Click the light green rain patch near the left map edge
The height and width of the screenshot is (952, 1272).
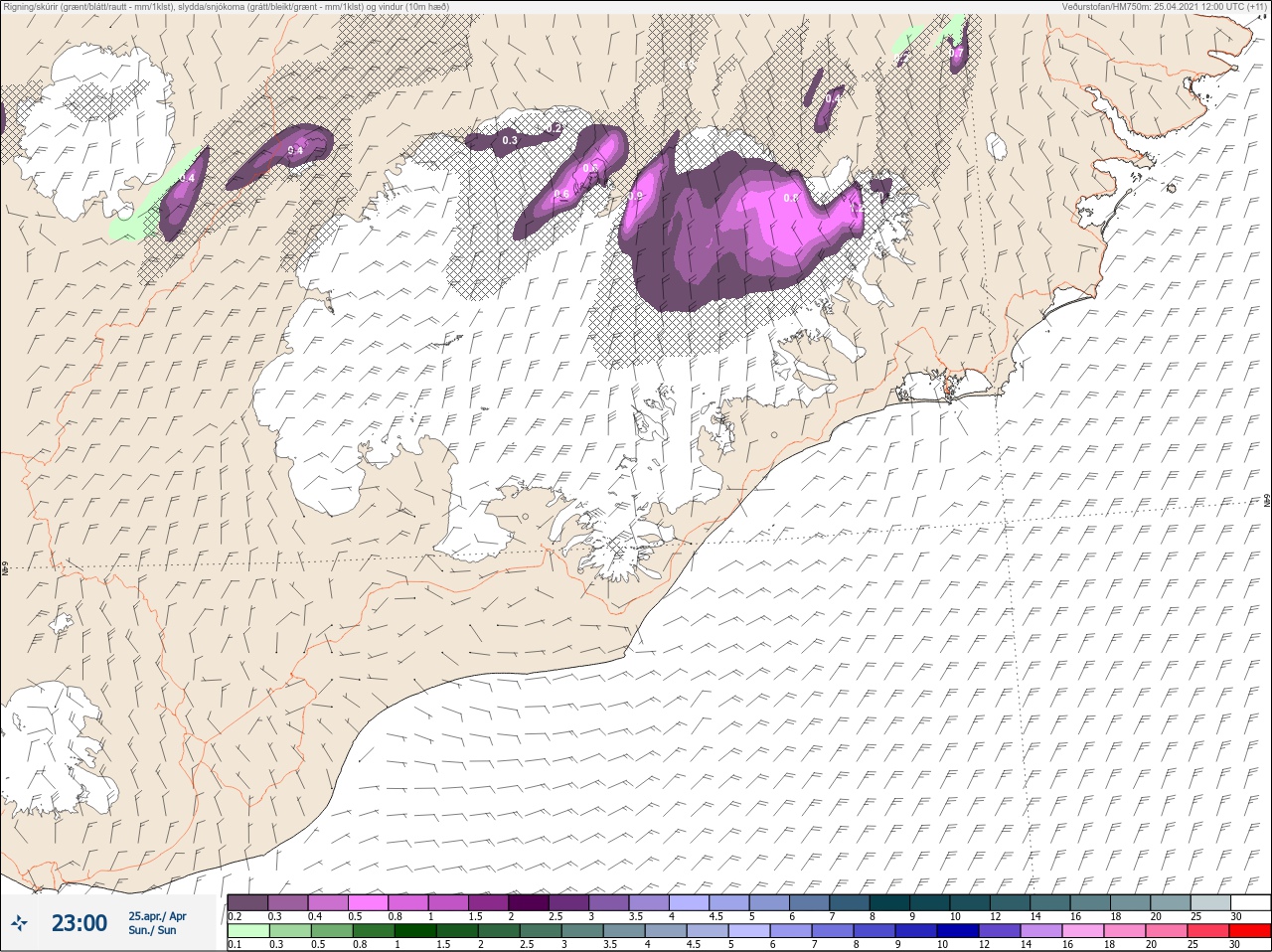click(139, 214)
